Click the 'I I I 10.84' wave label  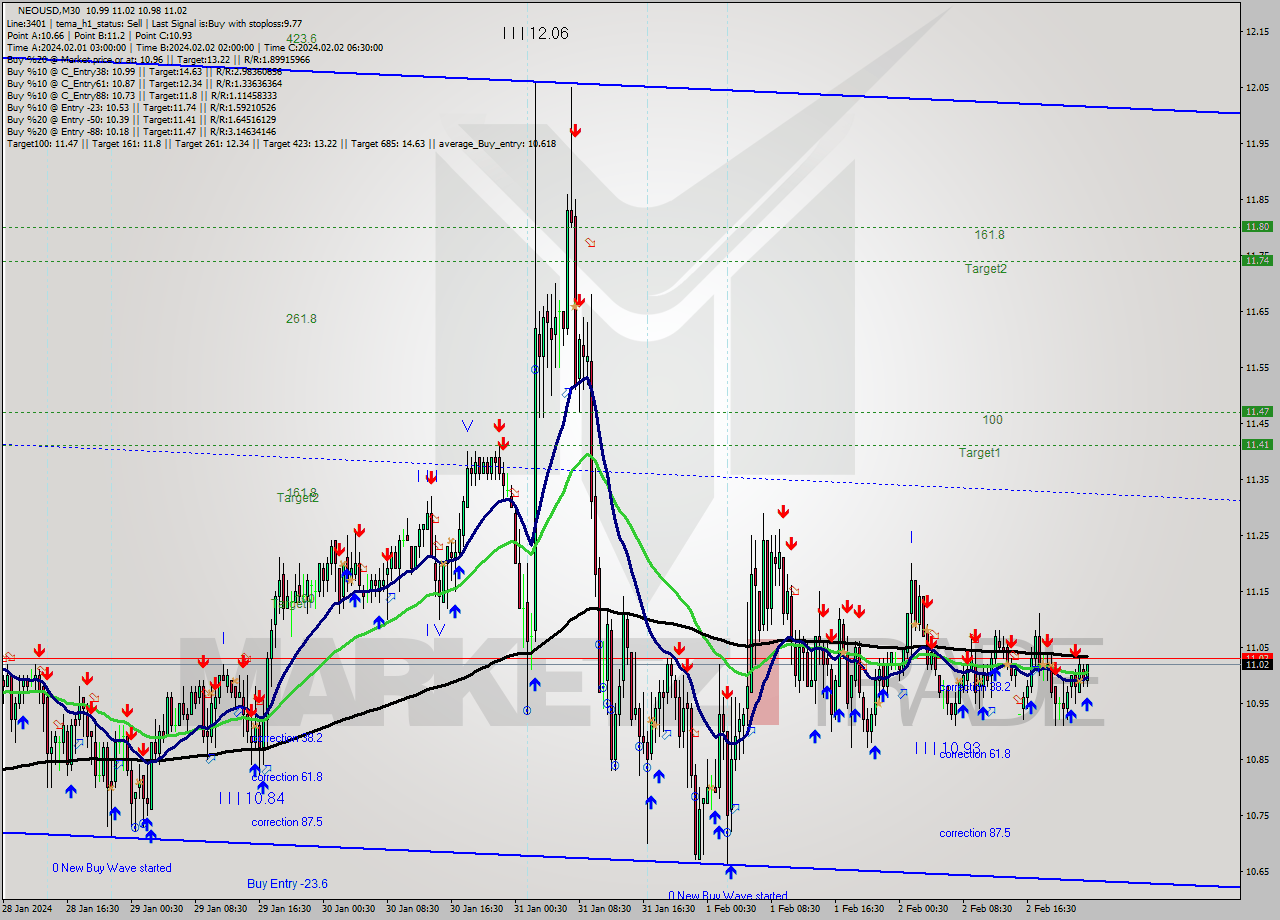251,798
